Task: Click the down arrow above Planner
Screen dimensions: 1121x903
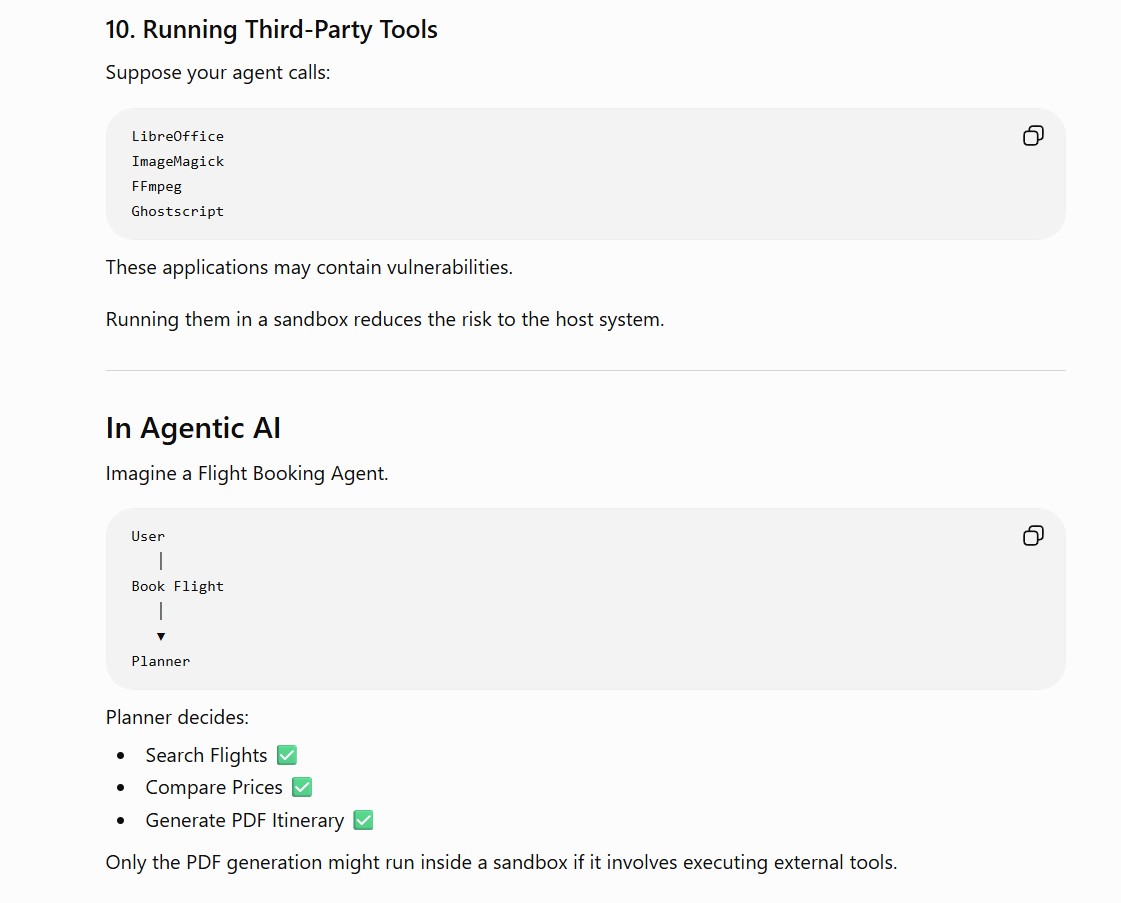Action: pyautogui.click(x=161, y=636)
